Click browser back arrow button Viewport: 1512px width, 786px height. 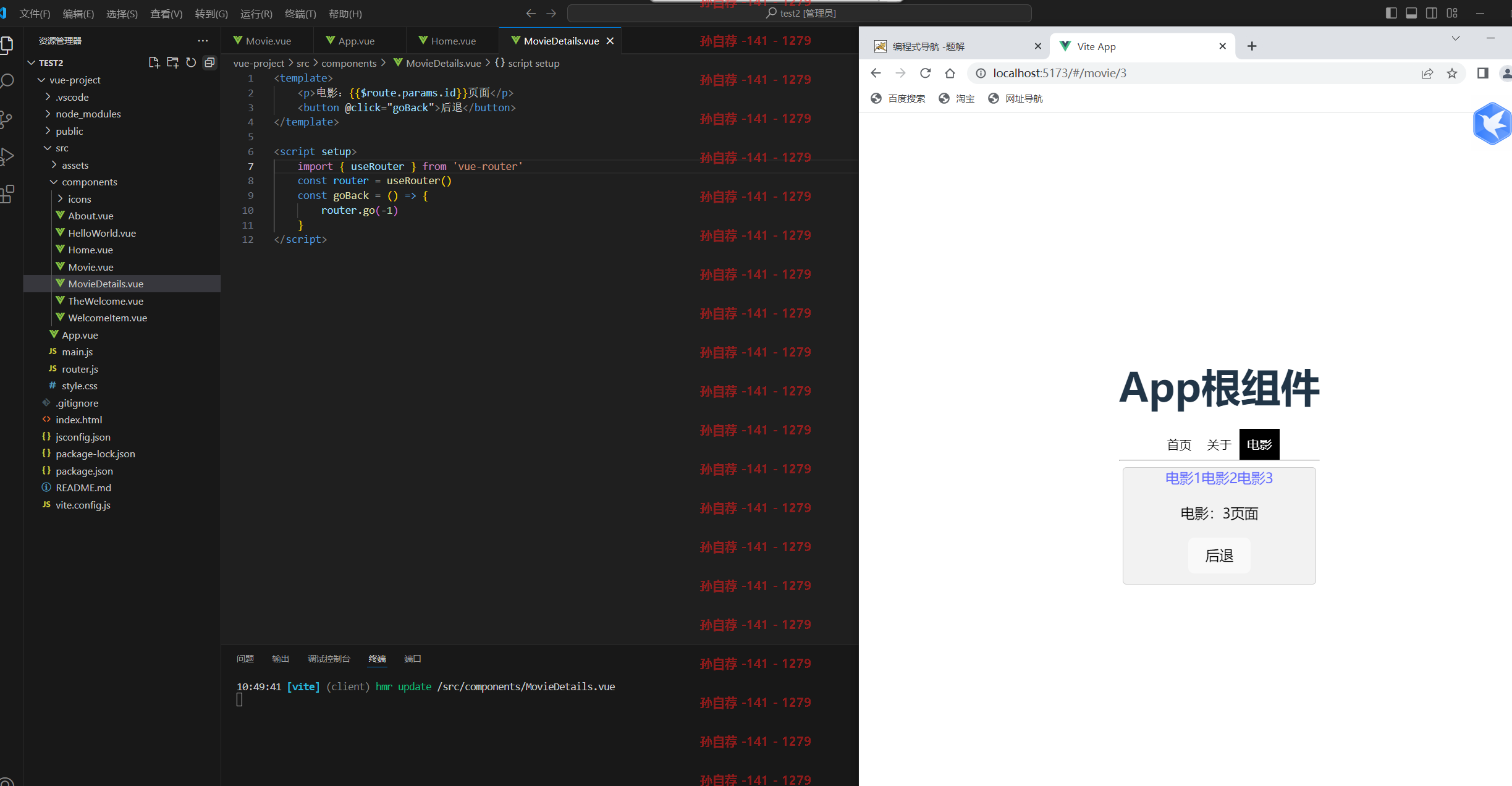[876, 73]
